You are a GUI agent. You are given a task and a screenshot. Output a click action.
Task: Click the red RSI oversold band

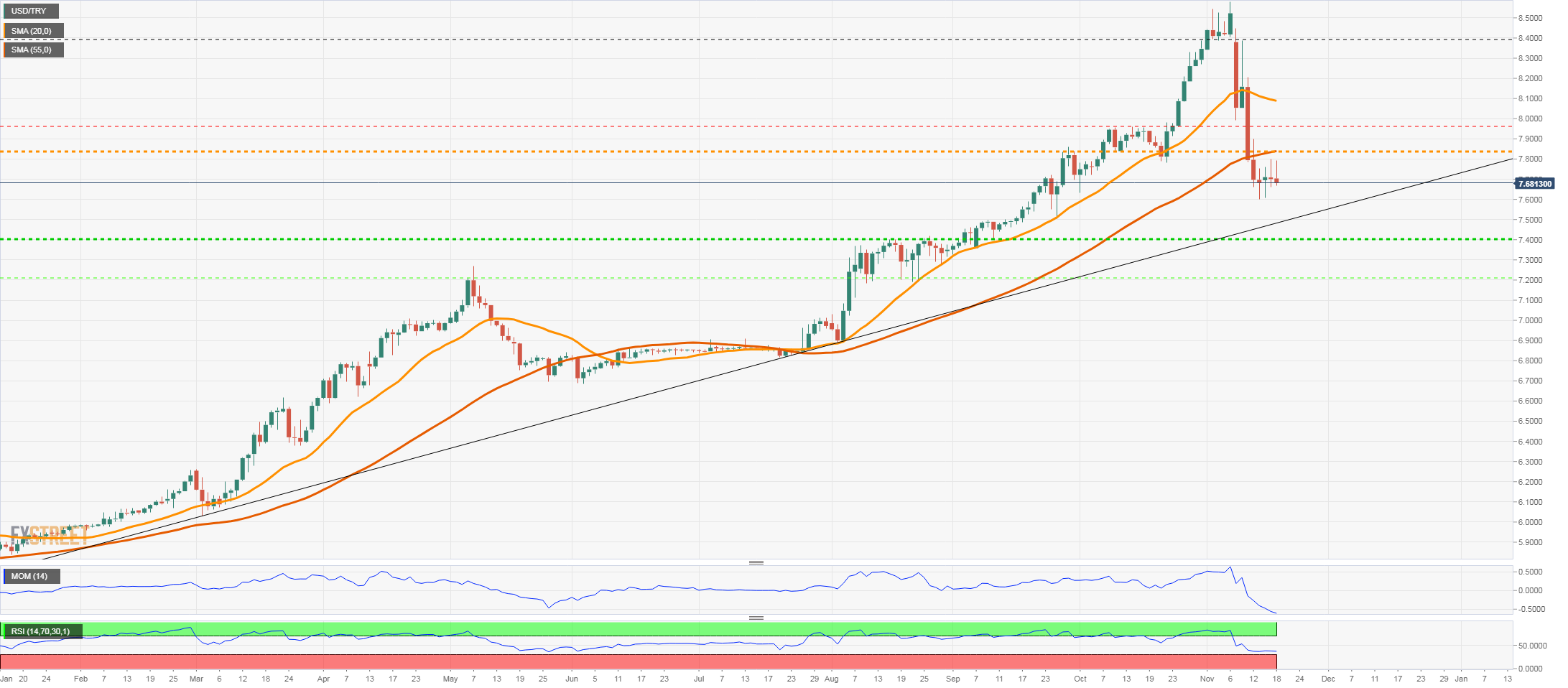(646, 661)
